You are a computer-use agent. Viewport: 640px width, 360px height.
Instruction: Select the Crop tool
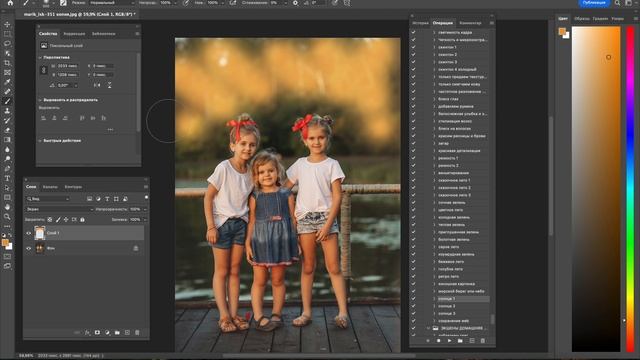(x=7, y=63)
